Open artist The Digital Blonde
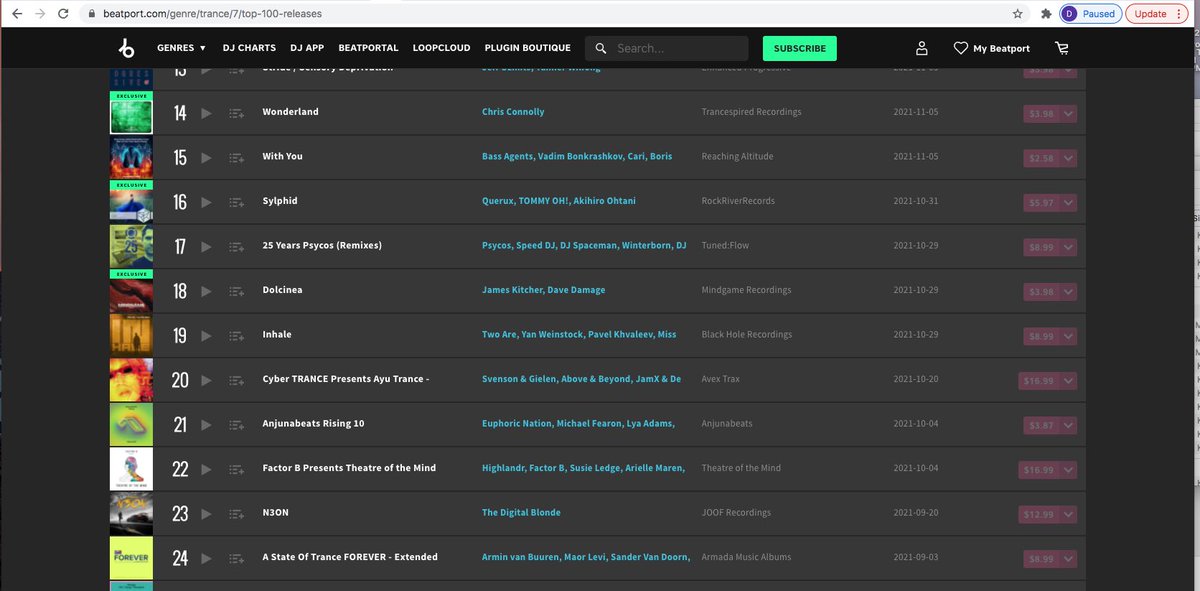 [521, 513]
